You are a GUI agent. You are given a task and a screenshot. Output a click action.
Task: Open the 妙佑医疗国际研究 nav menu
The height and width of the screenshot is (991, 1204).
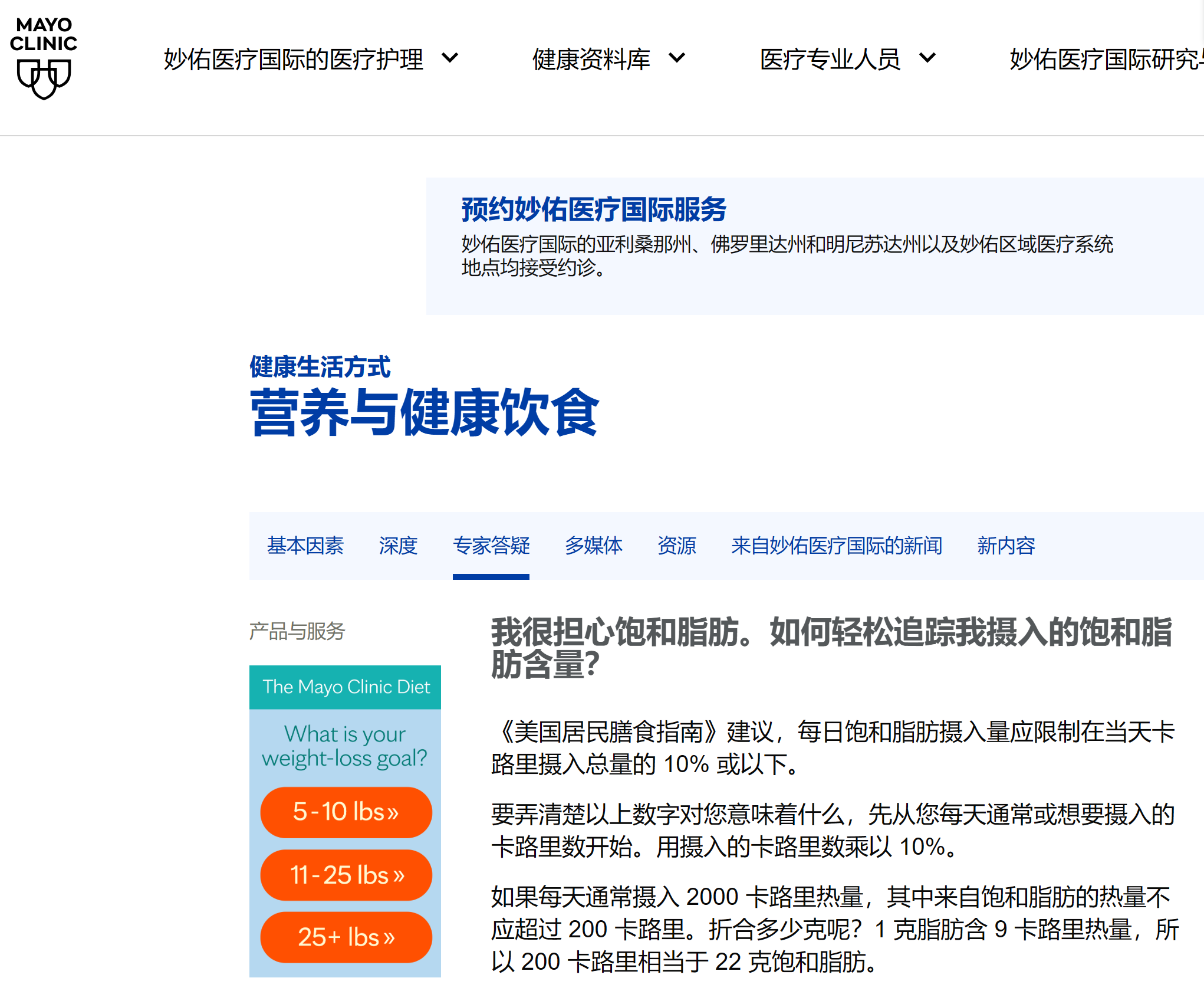1105,60
